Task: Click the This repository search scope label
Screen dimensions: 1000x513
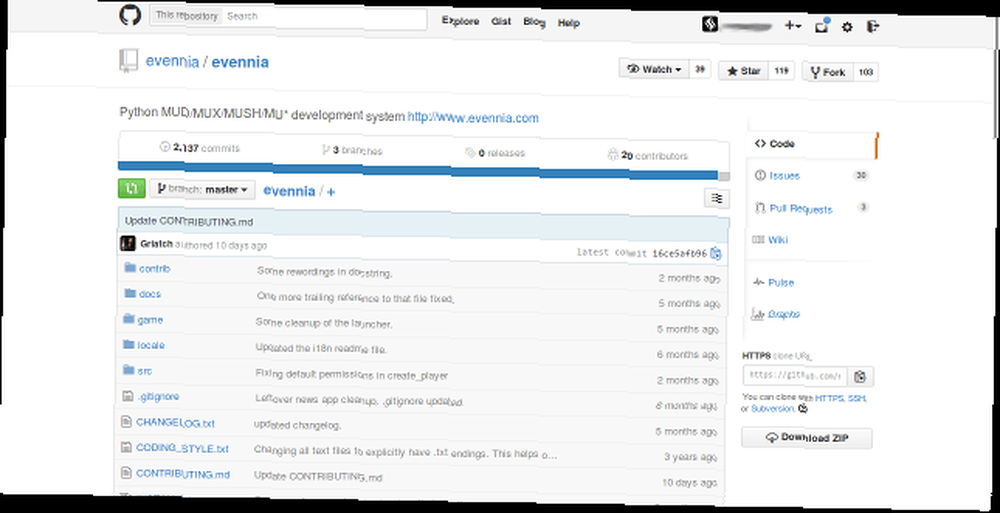Action: (x=186, y=15)
